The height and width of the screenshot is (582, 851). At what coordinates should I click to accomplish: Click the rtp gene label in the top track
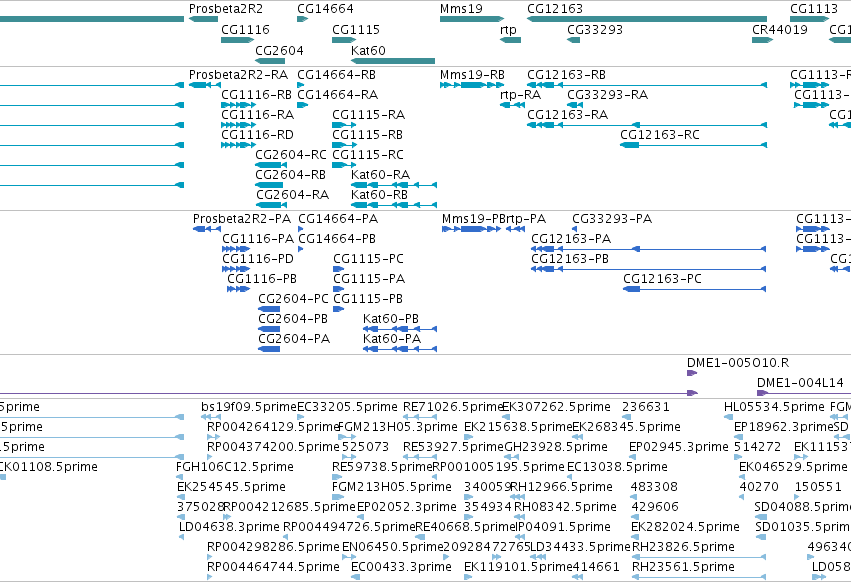tap(508, 29)
